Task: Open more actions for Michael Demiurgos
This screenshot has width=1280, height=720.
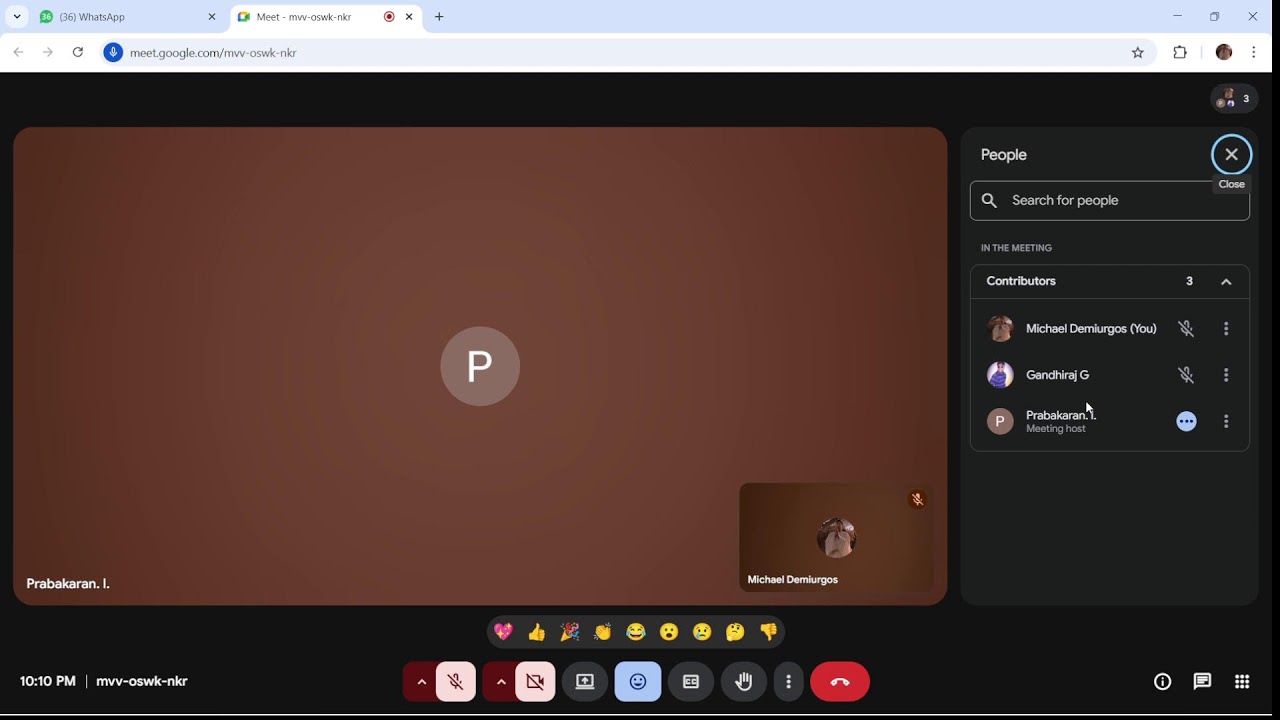Action: click(x=1226, y=328)
